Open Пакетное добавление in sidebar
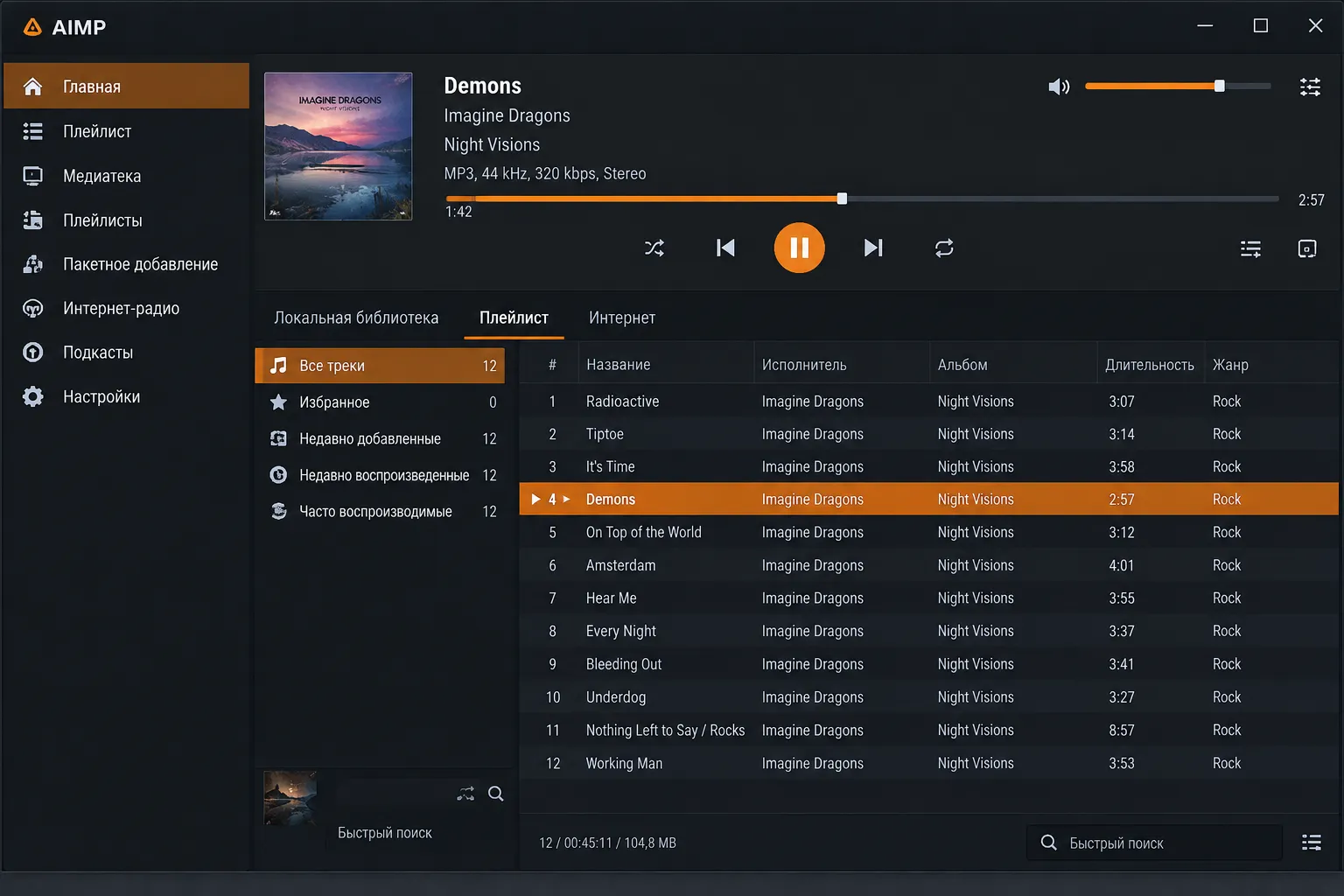 127,264
